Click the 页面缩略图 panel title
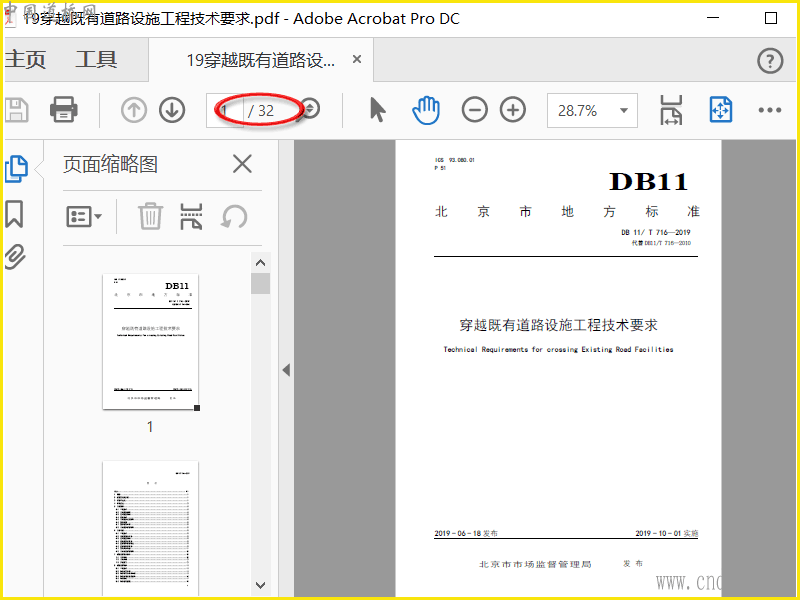The height and width of the screenshot is (600, 800). tap(110, 164)
